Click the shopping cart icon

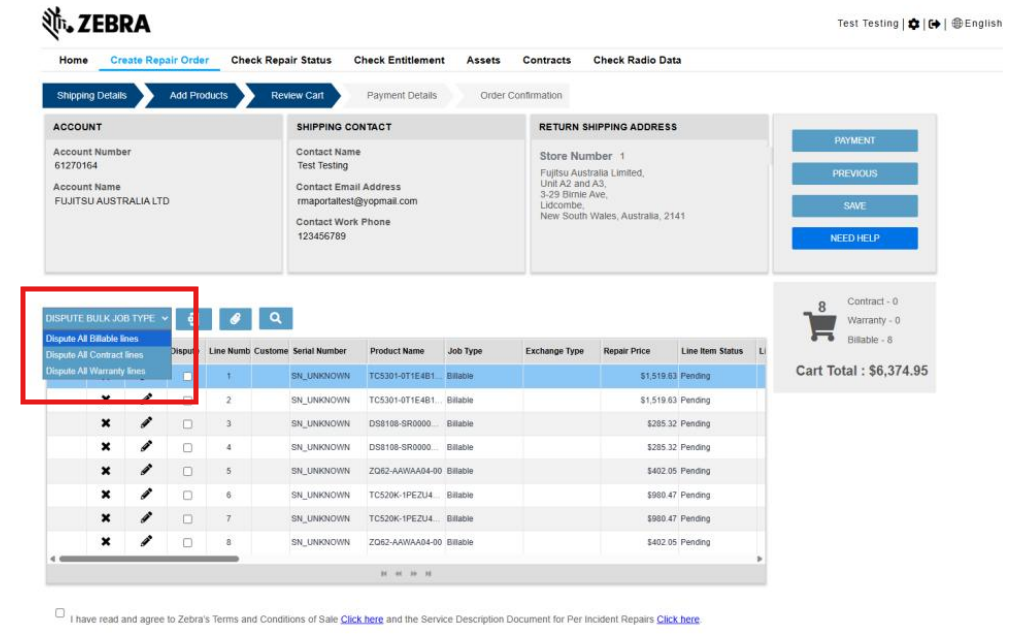click(x=820, y=325)
